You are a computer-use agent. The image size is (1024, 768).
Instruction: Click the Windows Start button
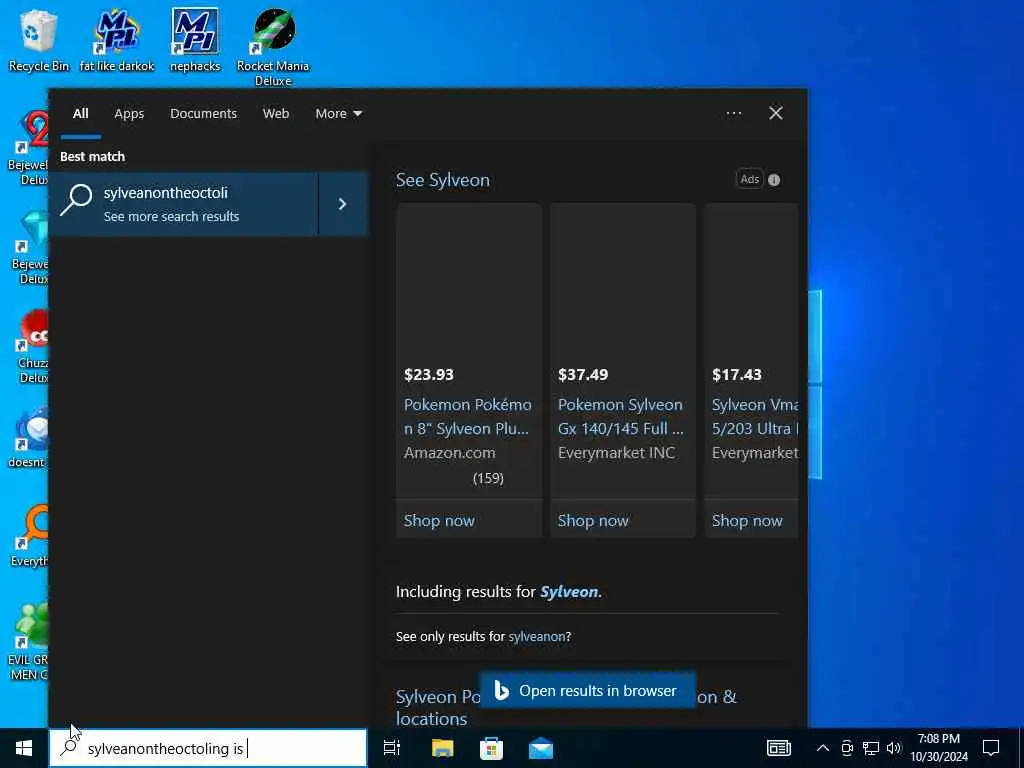click(x=24, y=748)
